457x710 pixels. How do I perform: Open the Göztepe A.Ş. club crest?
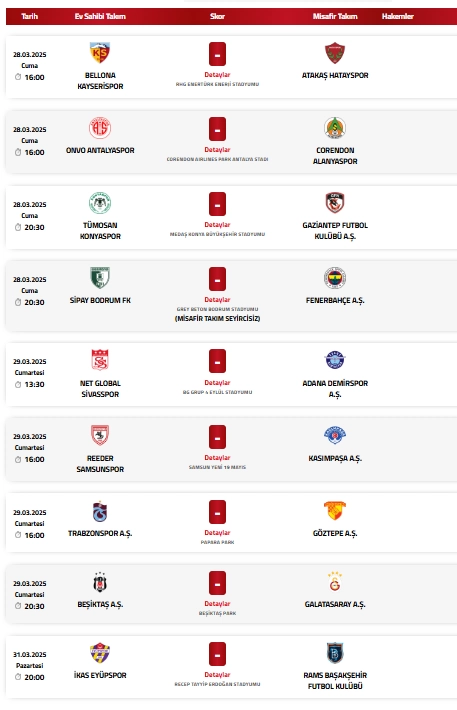335,512
